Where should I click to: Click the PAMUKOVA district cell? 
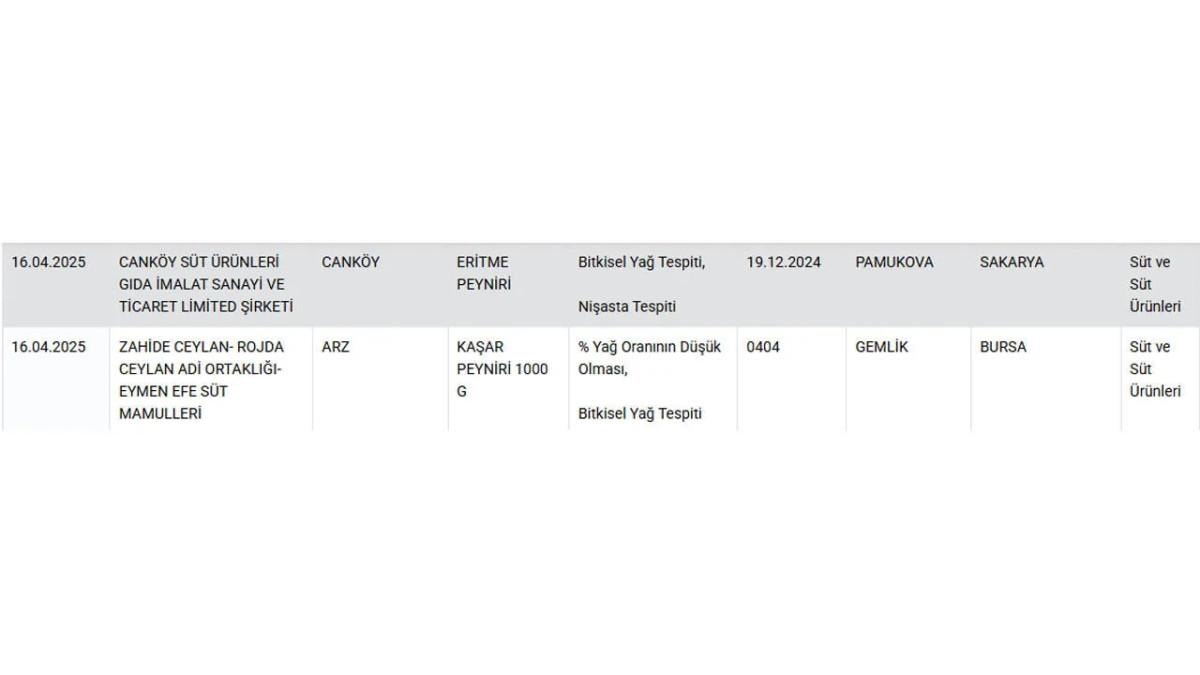point(894,262)
